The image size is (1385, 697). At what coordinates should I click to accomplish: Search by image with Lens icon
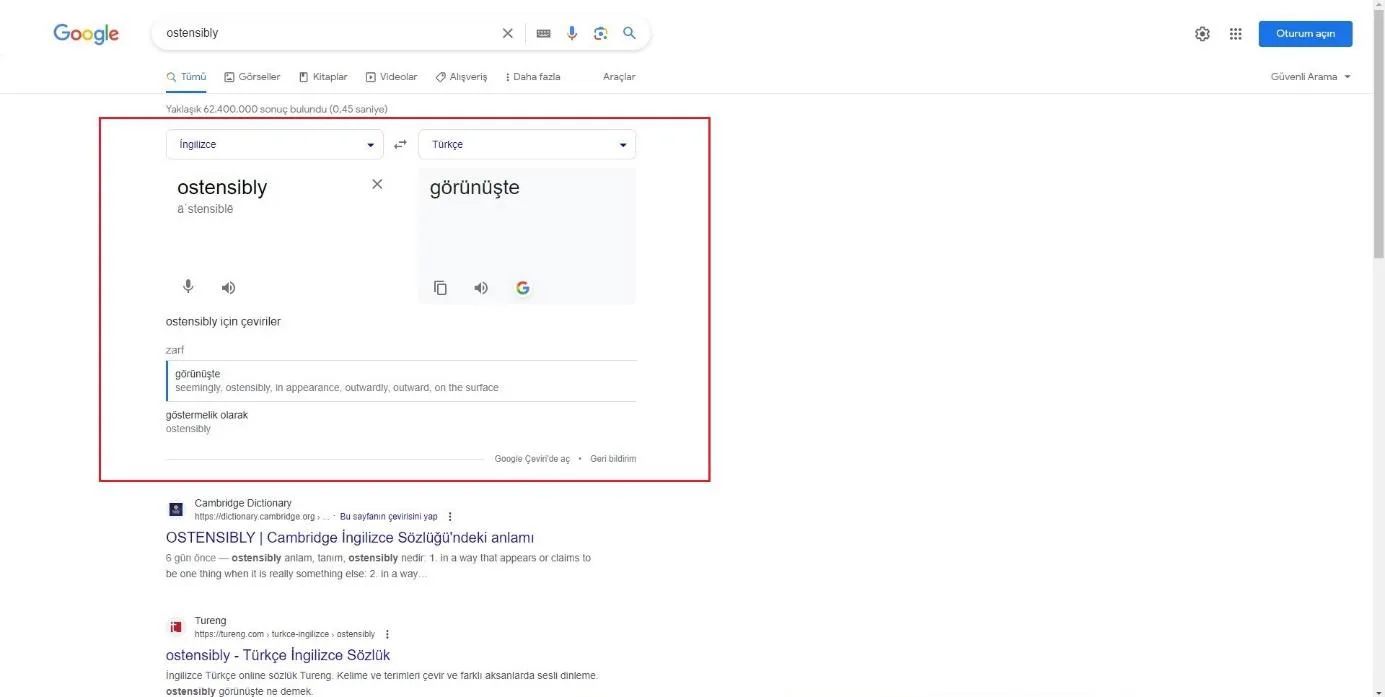pos(600,33)
